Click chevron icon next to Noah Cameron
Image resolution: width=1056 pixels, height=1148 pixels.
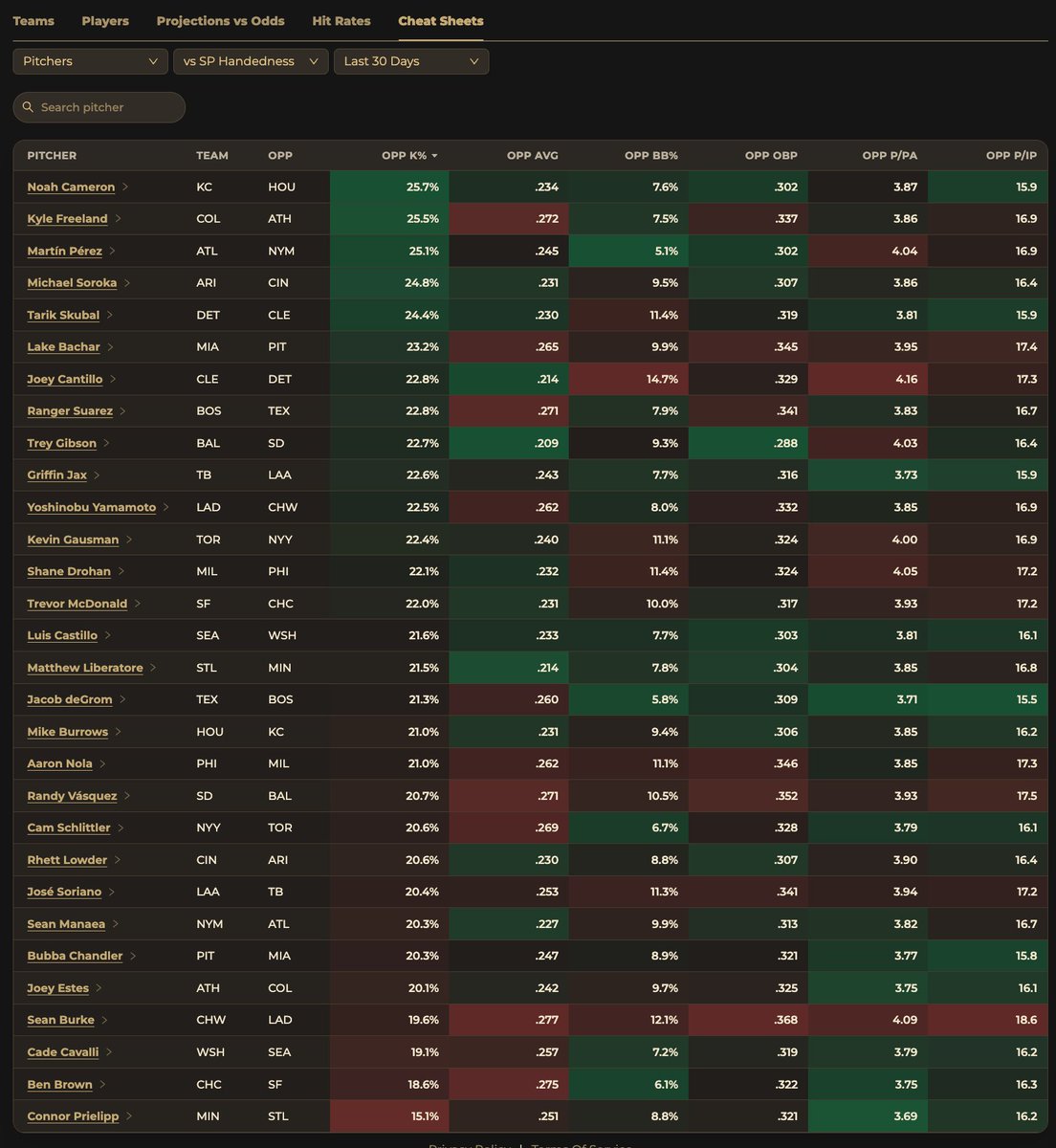point(125,187)
